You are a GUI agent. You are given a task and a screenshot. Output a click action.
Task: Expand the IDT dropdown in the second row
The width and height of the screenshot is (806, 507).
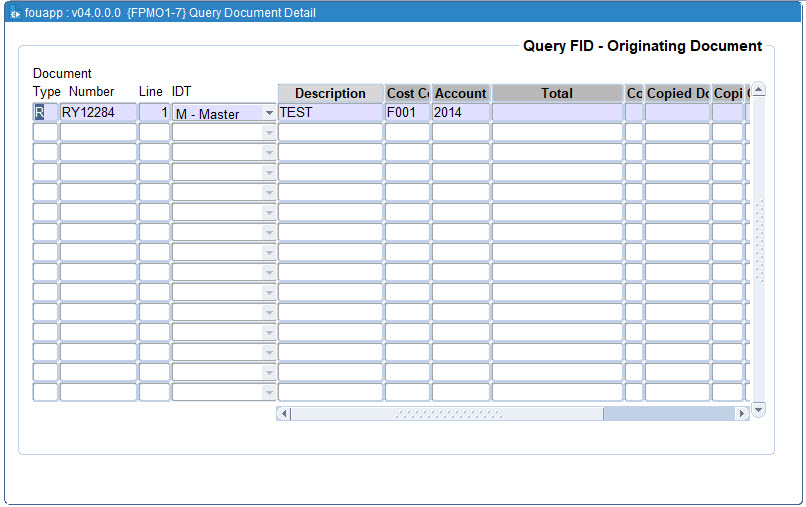(269, 133)
